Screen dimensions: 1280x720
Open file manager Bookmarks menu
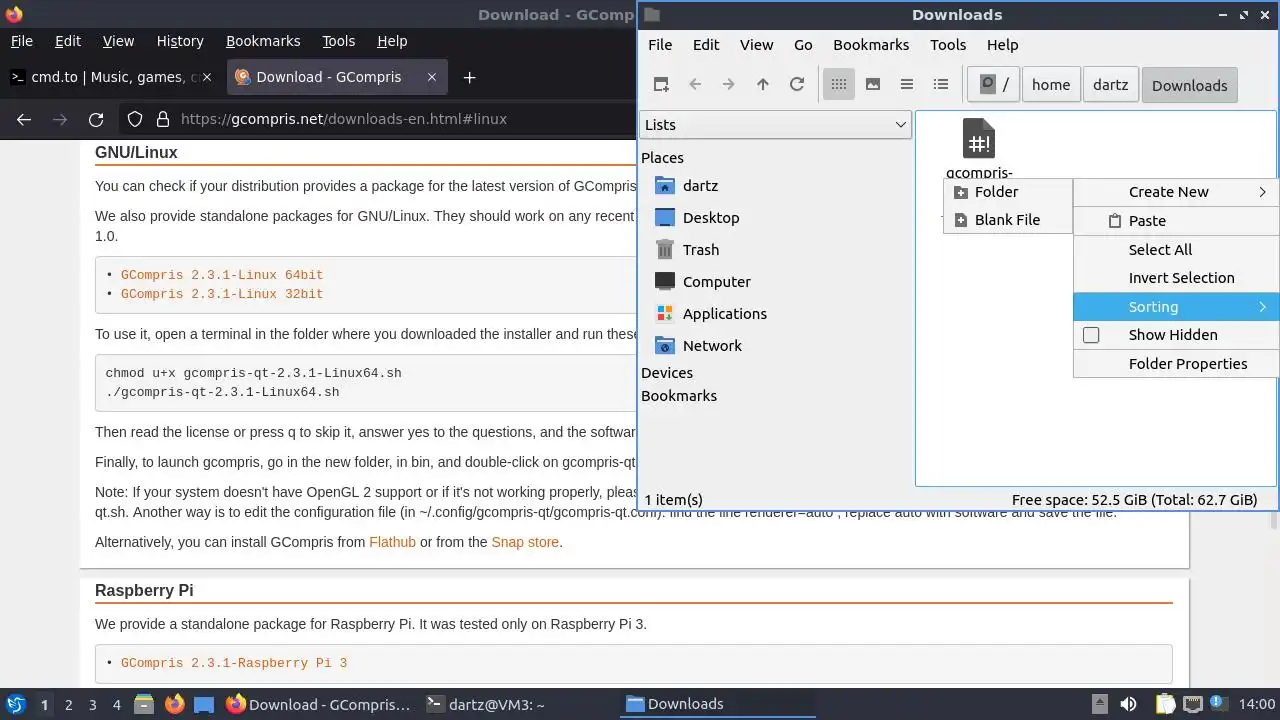click(x=871, y=45)
